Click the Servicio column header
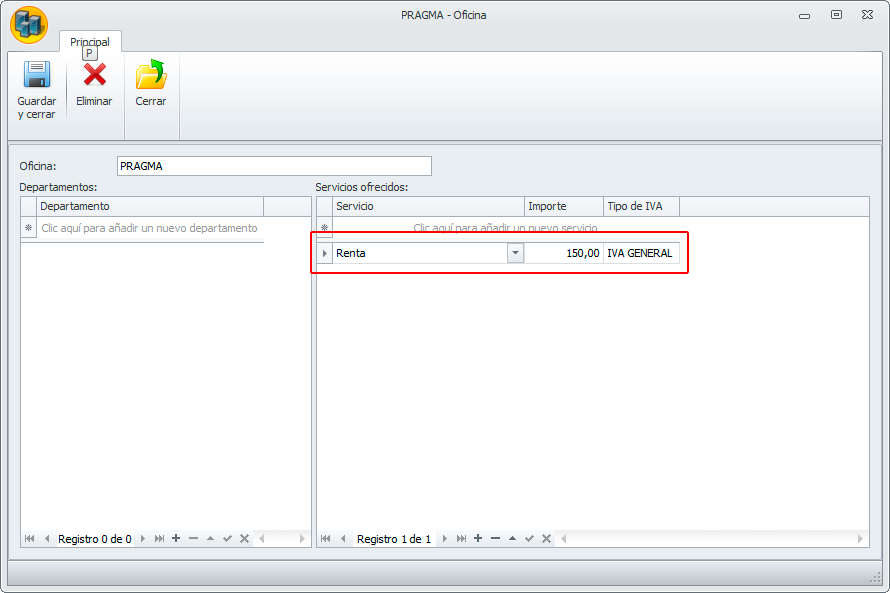Image resolution: width=890 pixels, height=593 pixels. pos(429,206)
